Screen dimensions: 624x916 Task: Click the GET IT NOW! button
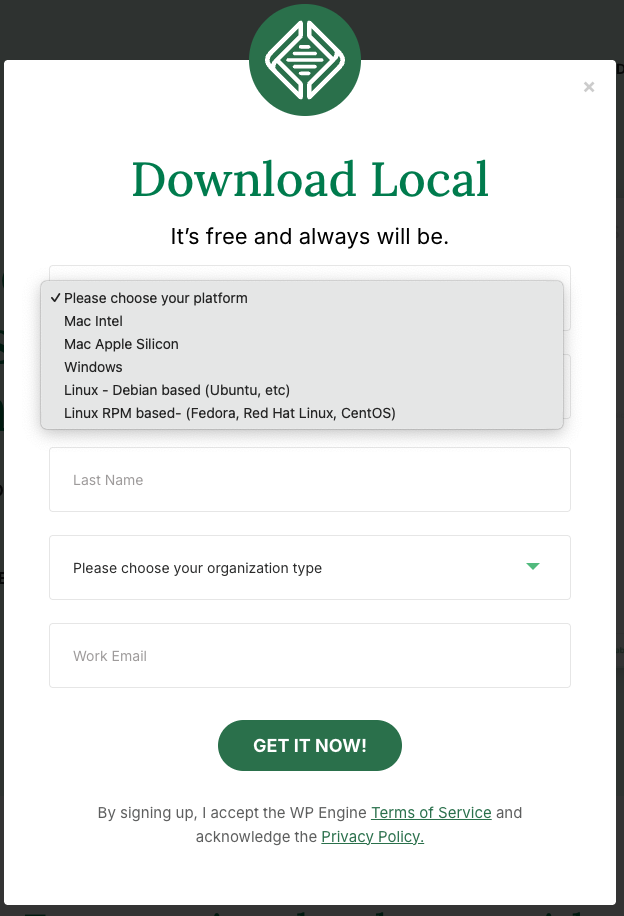(x=310, y=745)
